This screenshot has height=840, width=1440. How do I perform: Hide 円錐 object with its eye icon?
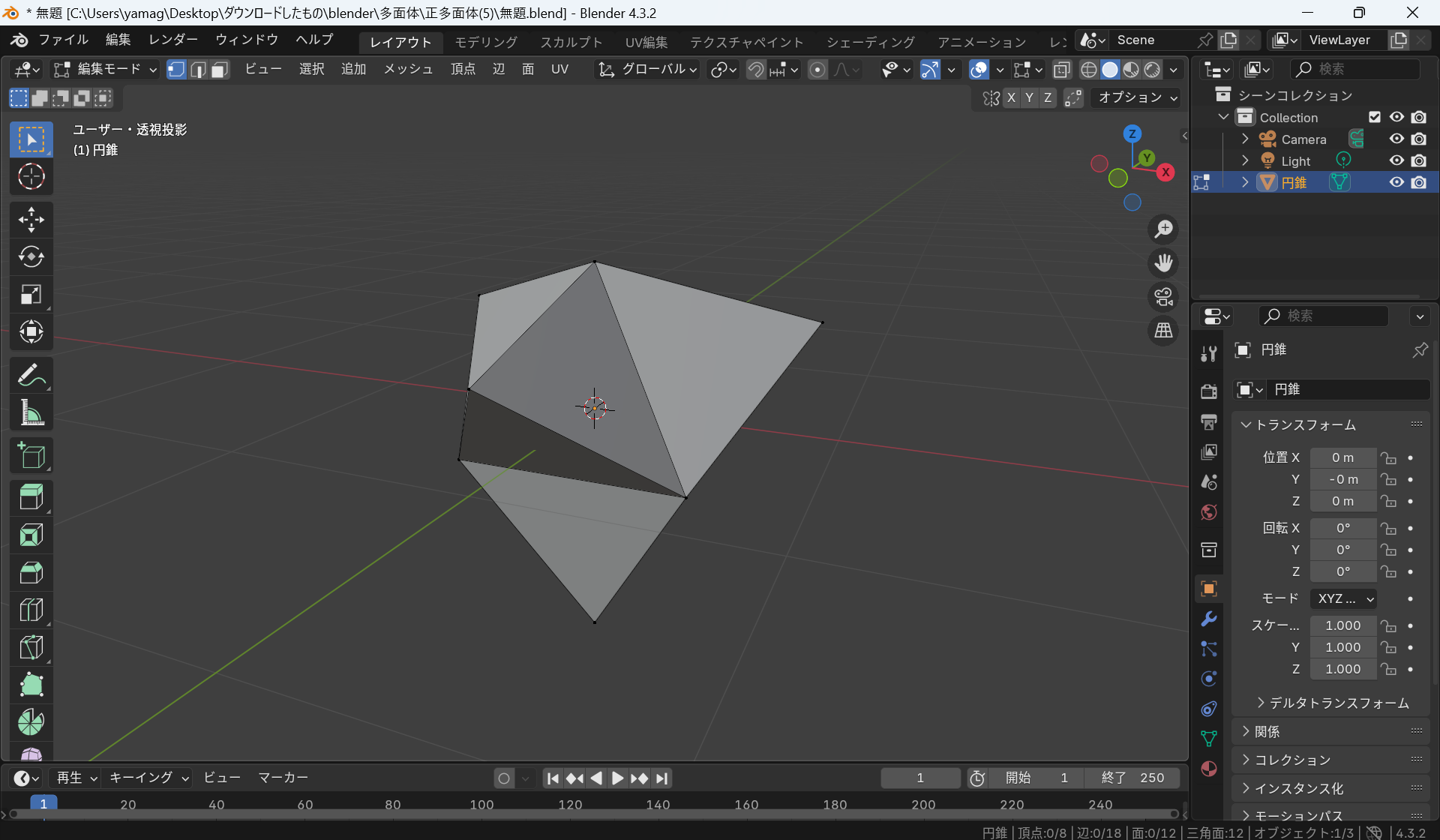[1396, 182]
